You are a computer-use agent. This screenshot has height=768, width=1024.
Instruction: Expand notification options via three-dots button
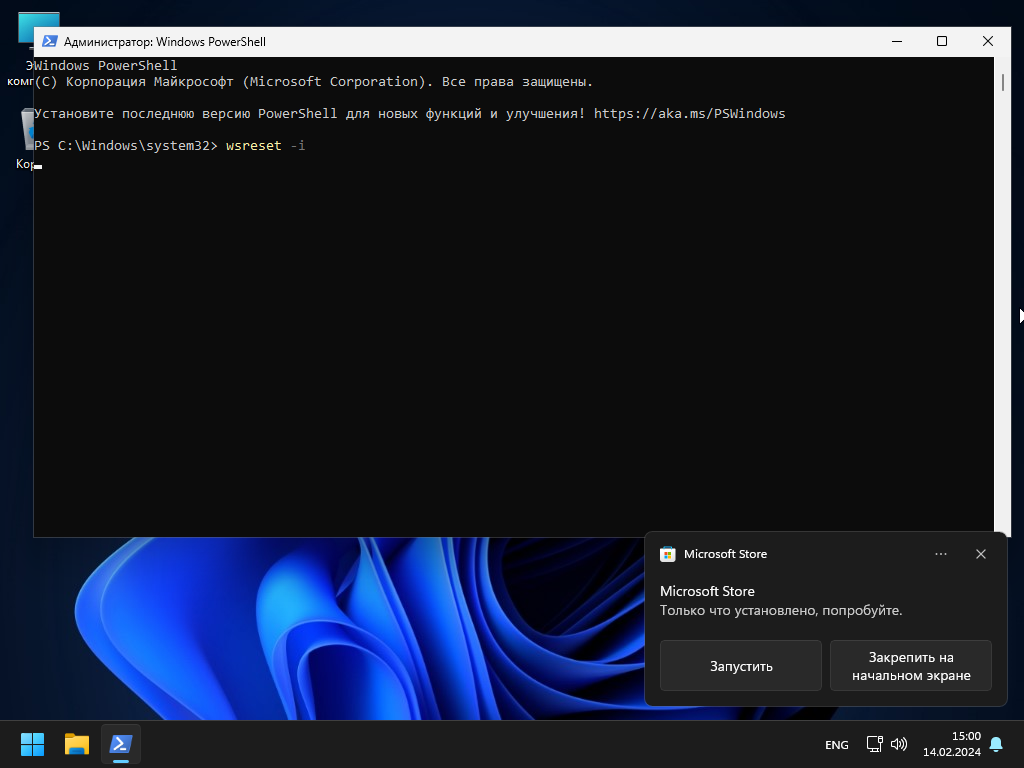(x=940, y=554)
